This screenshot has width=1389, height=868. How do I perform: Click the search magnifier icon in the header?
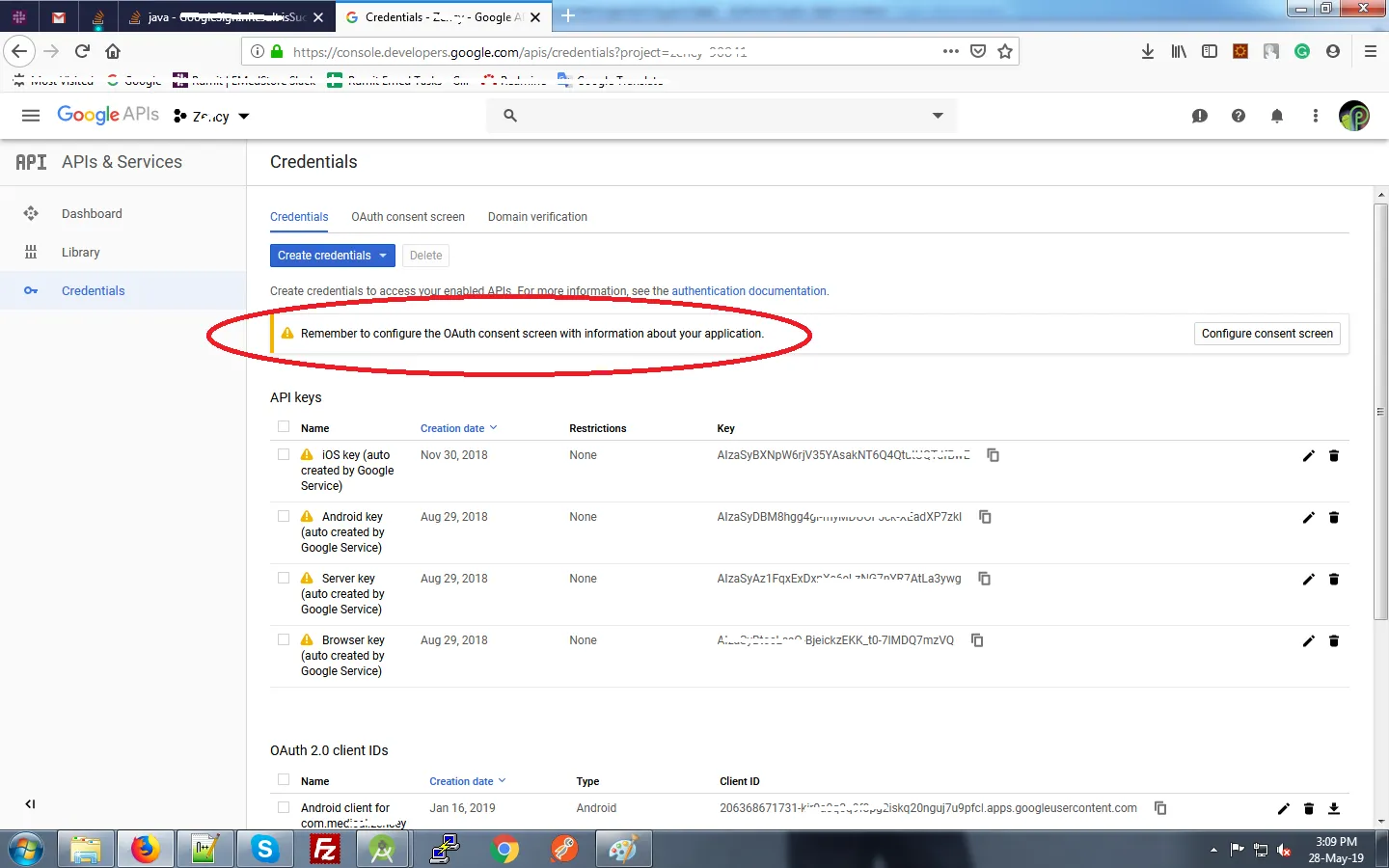click(x=510, y=116)
